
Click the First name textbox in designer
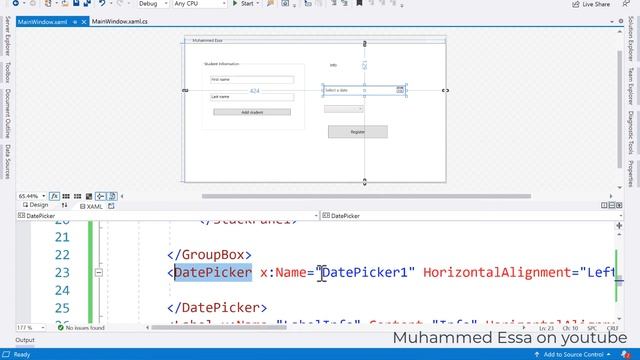click(x=252, y=80)
